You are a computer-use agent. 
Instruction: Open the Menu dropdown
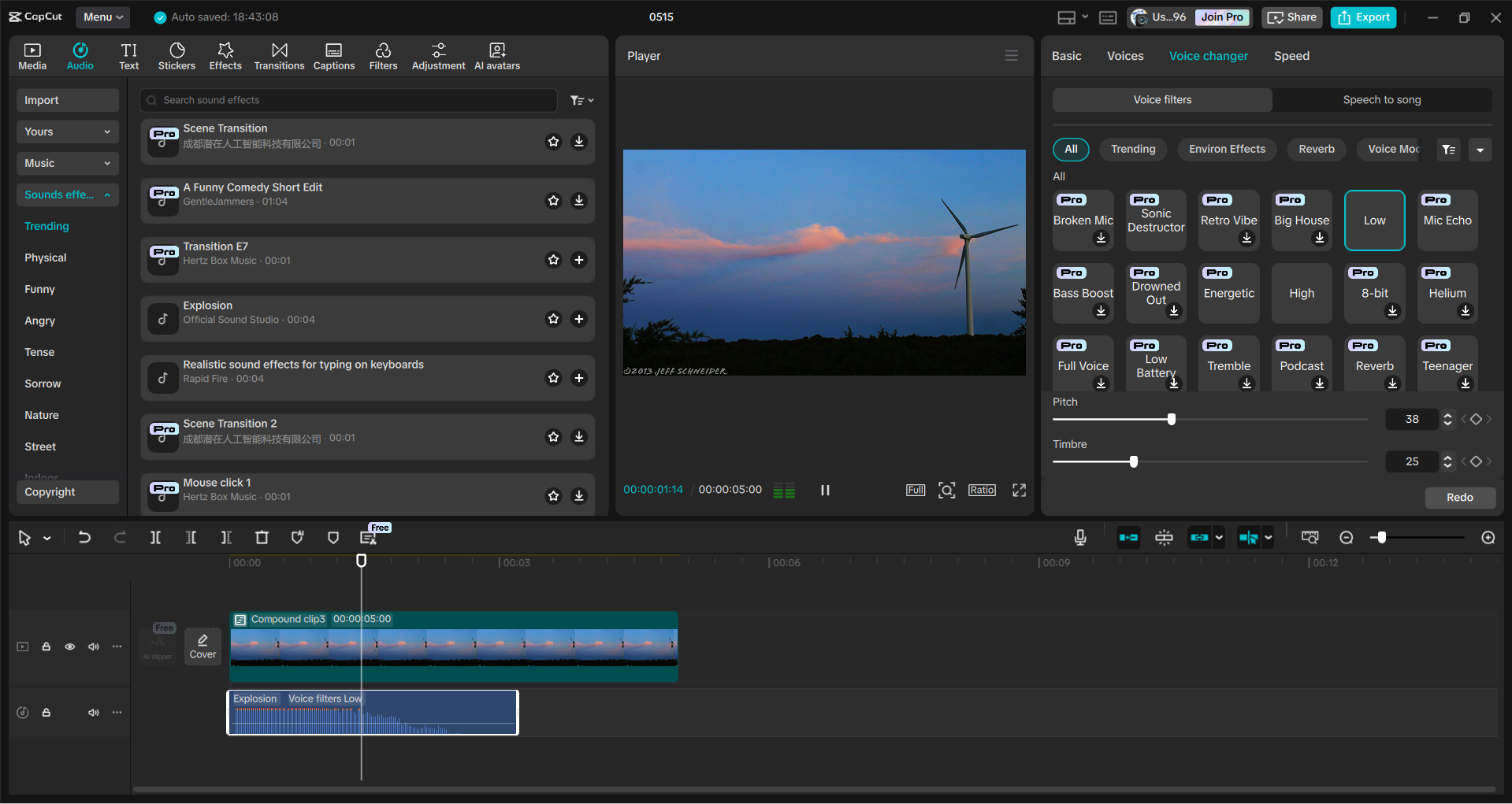coord(102,17)
